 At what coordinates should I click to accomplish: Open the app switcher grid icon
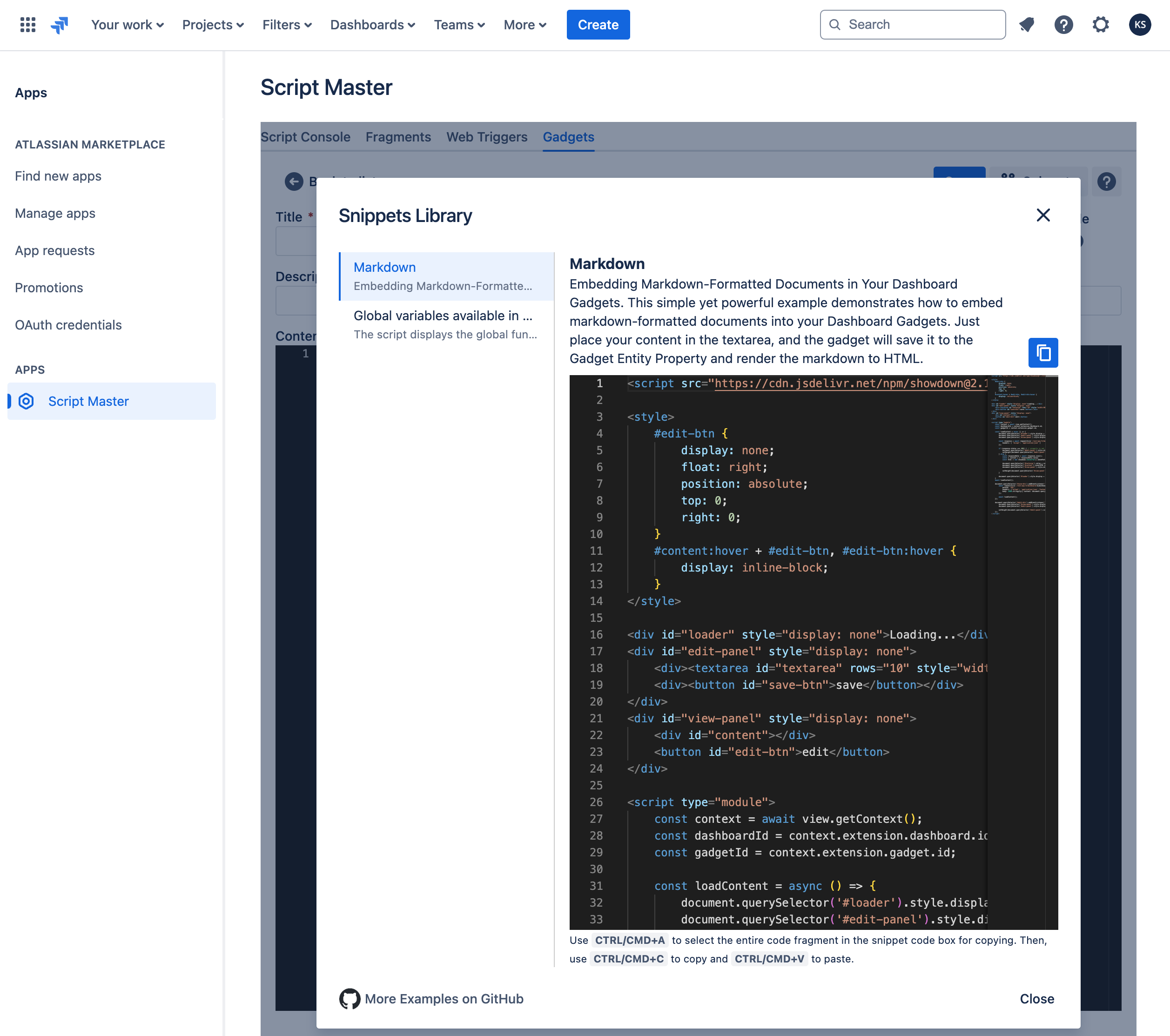pyautogui.click(x=27, y=25)
